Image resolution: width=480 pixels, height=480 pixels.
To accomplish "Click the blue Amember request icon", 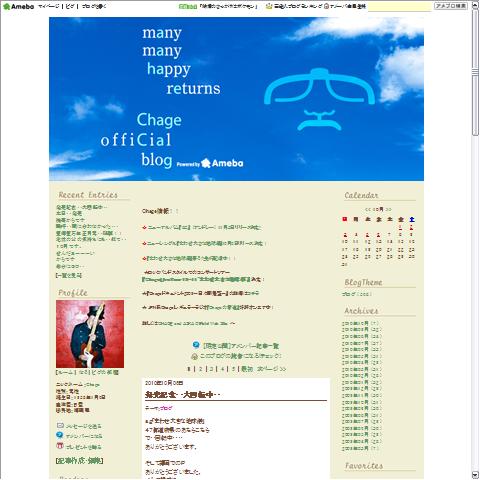I will [x=60, y=435].
